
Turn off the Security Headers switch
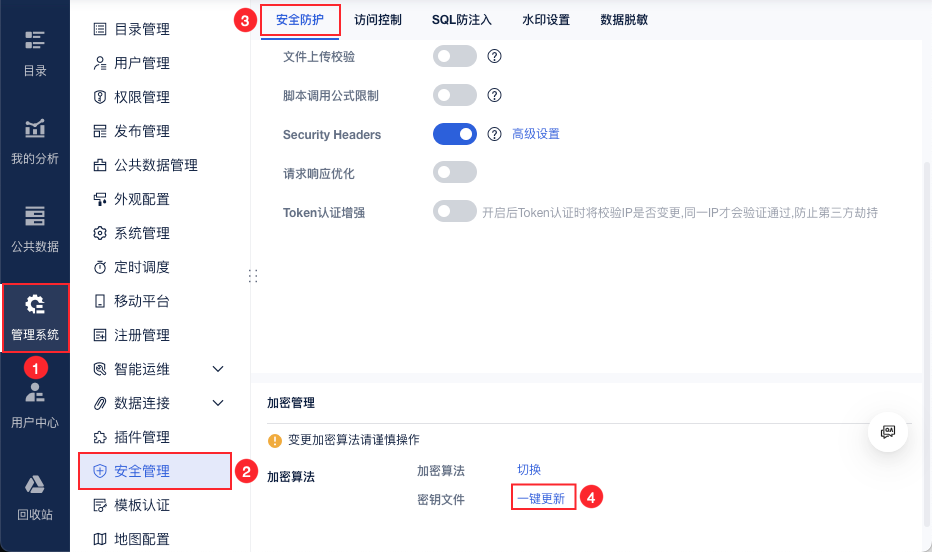[x=455, y=134]
